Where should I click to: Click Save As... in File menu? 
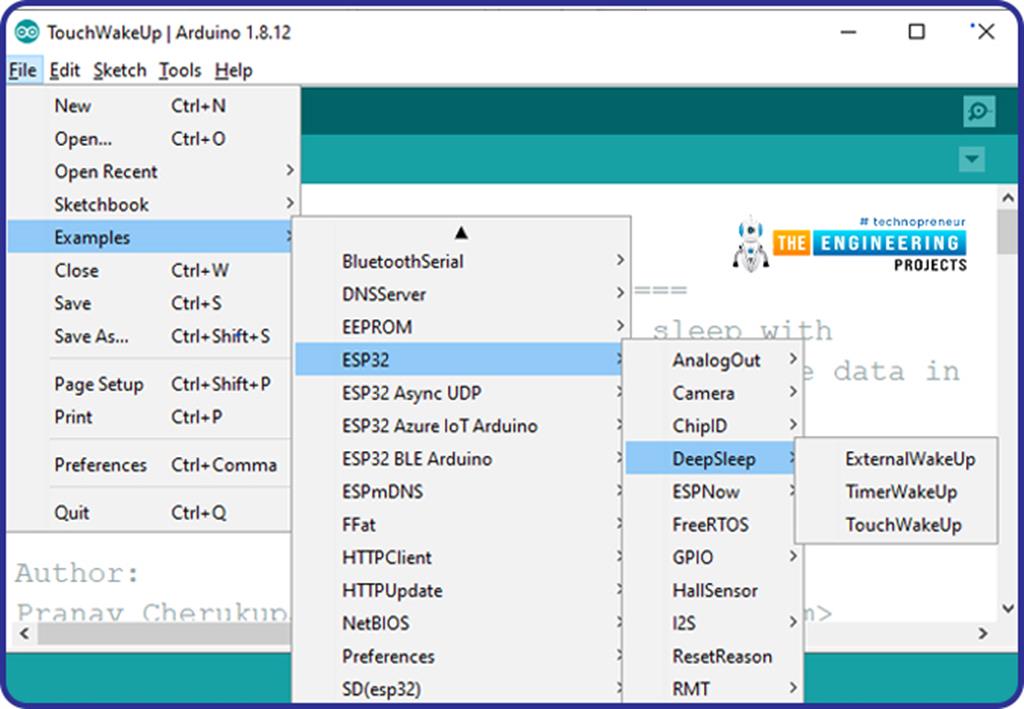(x=91, y=337)
